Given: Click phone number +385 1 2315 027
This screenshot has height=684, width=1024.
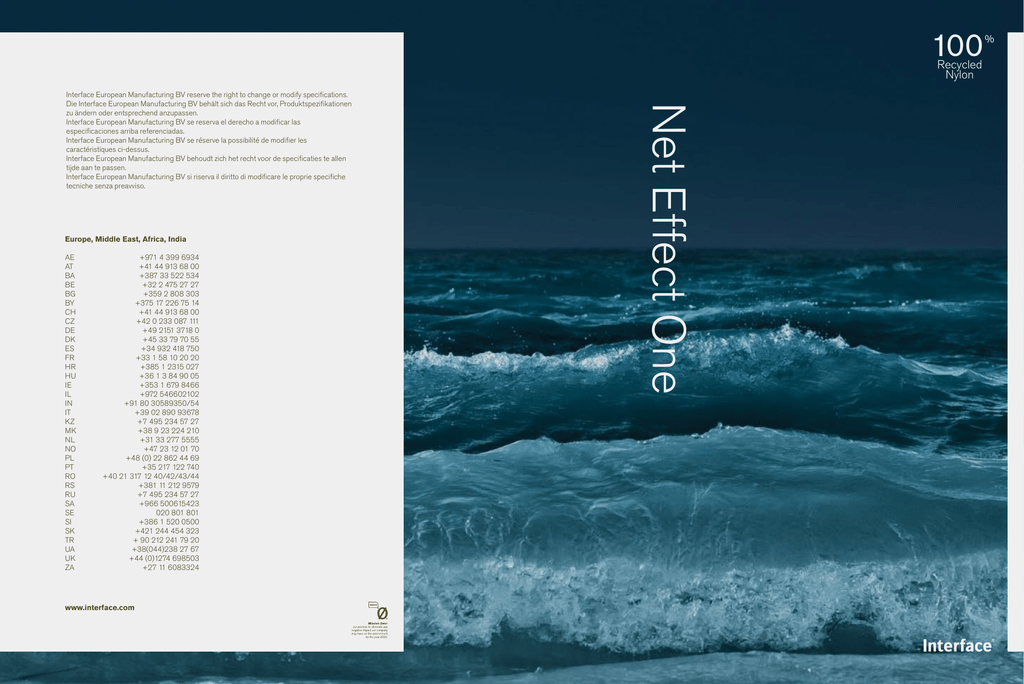Looking at the screenshot, I should coord(170,367).
